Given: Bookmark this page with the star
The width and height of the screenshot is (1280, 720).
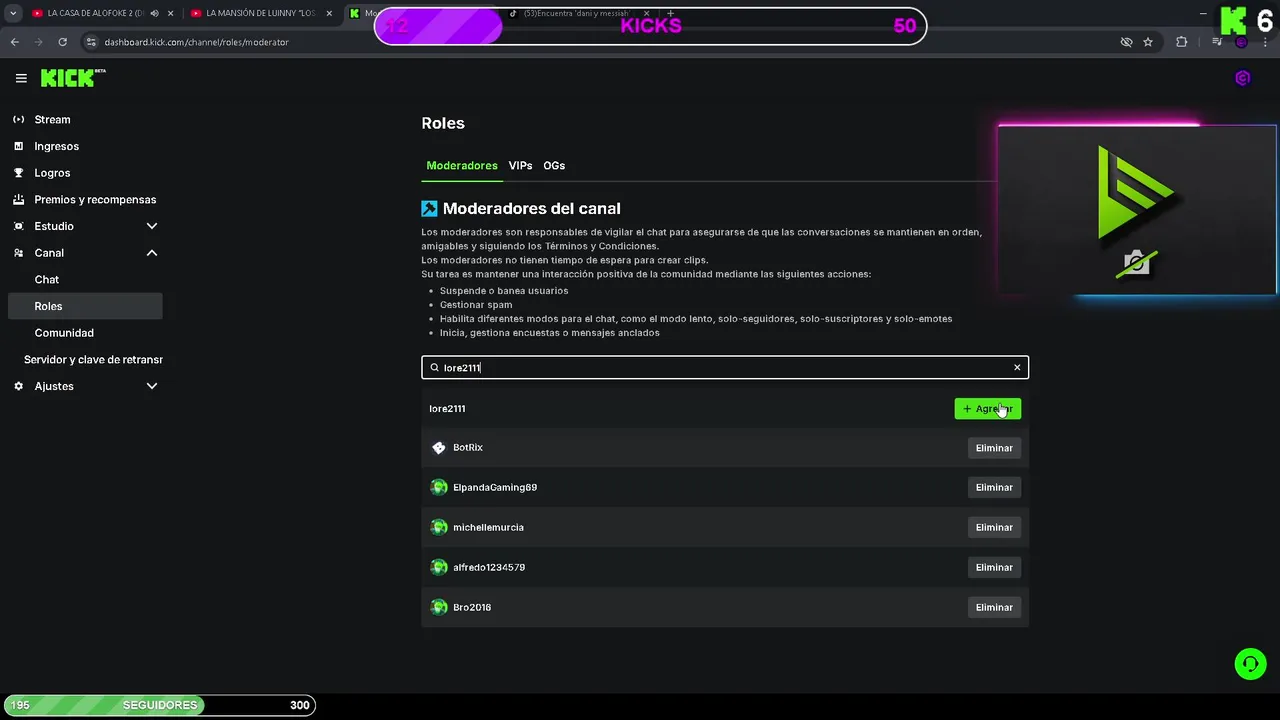Looking at the screenshot, I should pos(1148,42).
